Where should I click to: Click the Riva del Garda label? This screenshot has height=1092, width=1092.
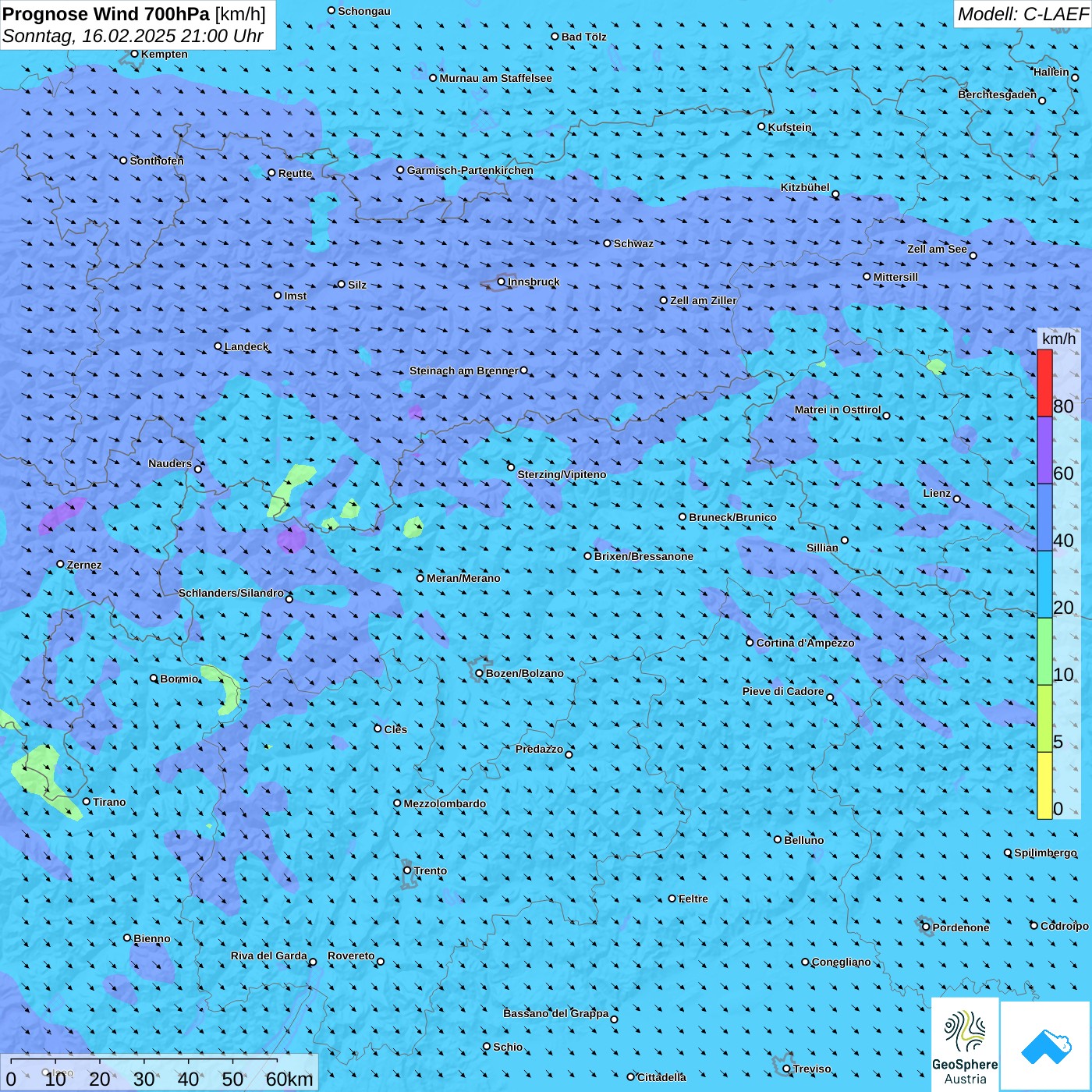(x=268, y=955)
